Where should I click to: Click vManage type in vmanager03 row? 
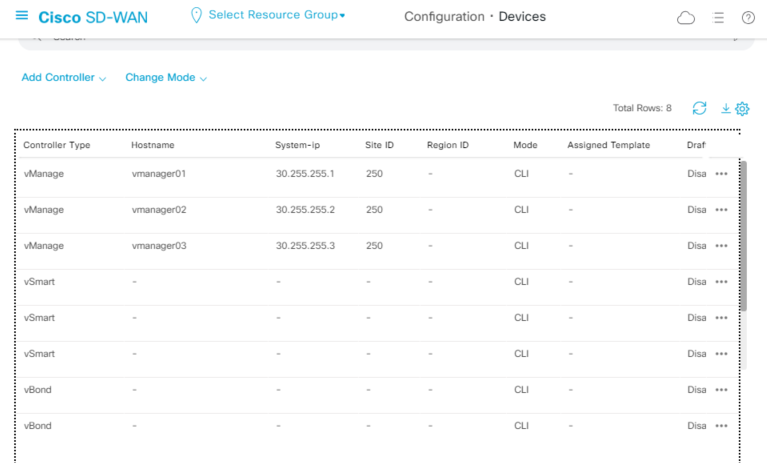(x=44, y=246)
